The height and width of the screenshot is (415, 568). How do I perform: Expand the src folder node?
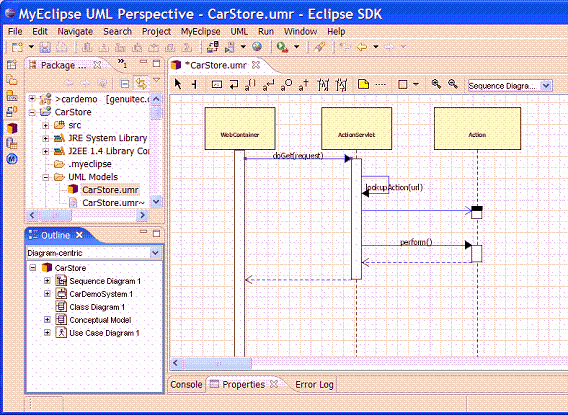(x=46, y=125)
